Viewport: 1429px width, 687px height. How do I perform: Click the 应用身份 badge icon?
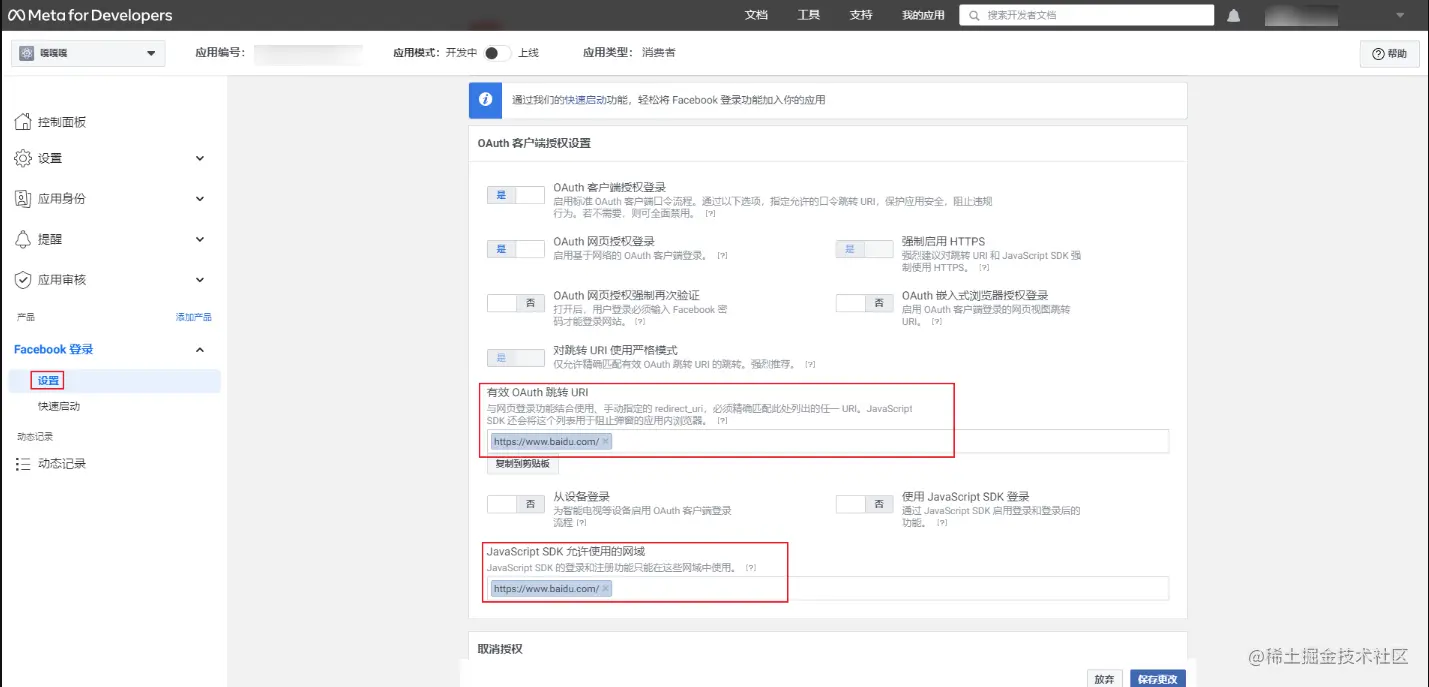(x=23, y=198)
